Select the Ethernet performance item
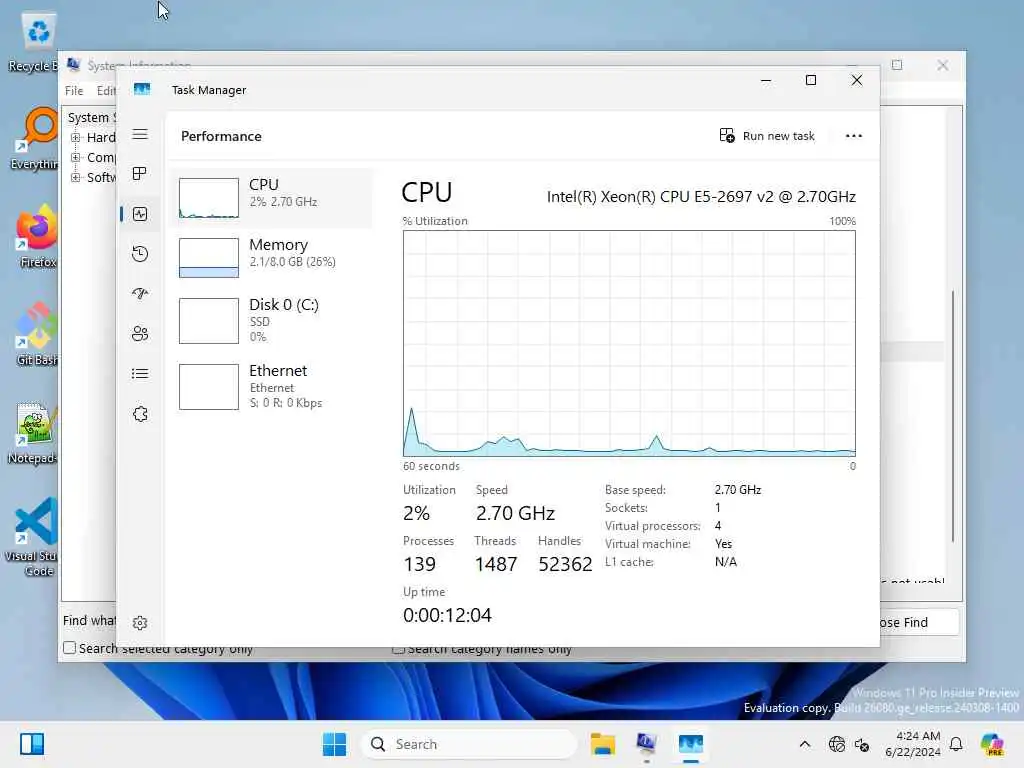Viewport: 1024px width, 768px height. [272, 387]
